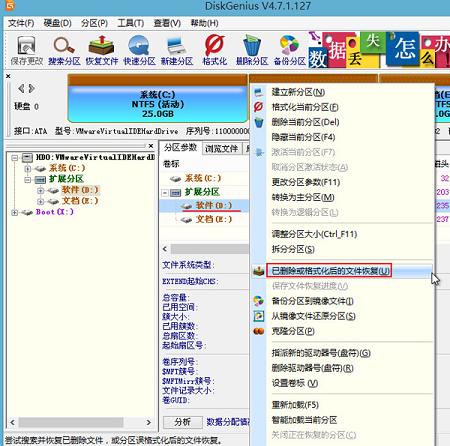Open the 工具(T) menu
The width and height of the screenshot is (450, 446).
pyautogui.click(x=131, y=23)
